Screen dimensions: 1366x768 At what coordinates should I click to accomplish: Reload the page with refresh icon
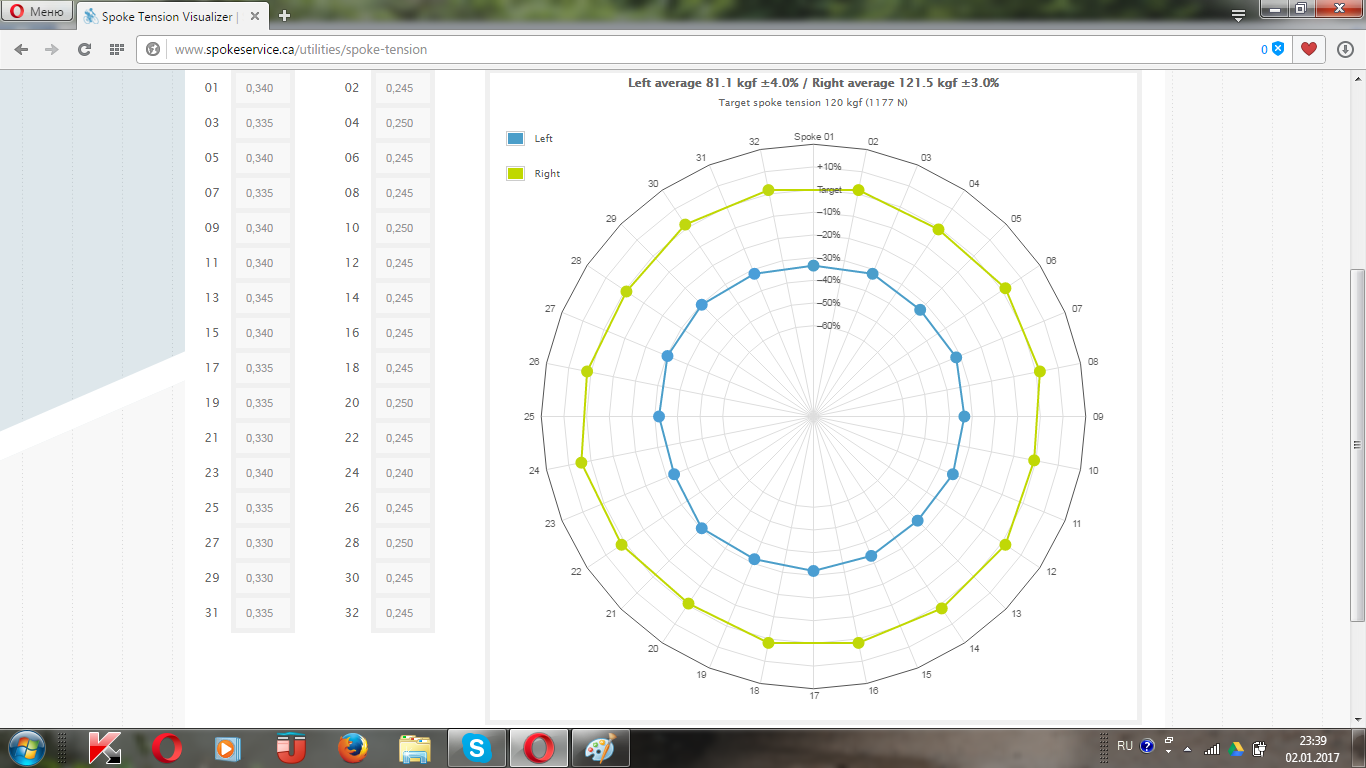(x=84, y=49)
